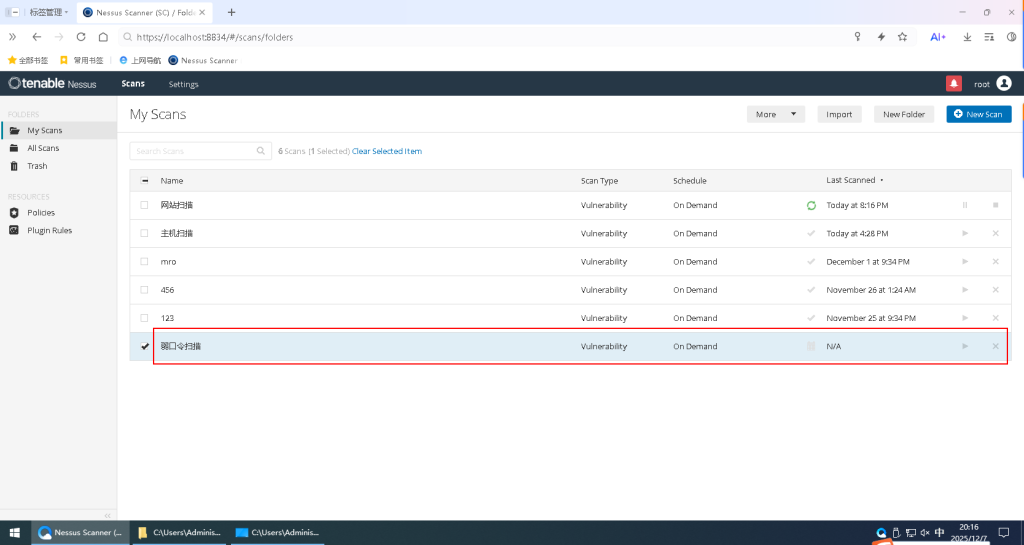
Task: Open the Trash folder in sidebar
Action: pyautogui.click(x=37, y=166)
